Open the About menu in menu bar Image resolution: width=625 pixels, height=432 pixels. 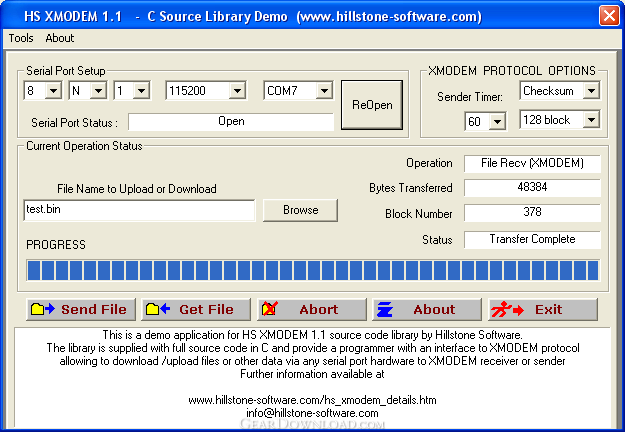click(60, 38)
